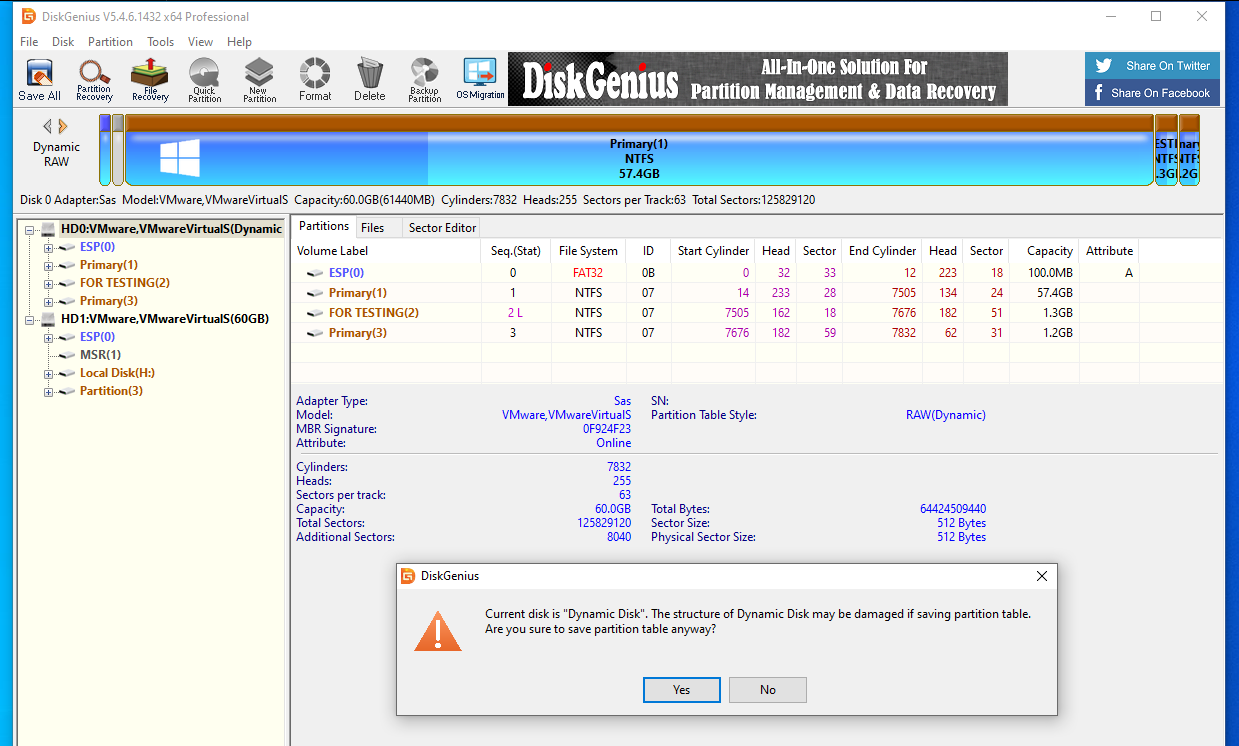Expand Local Disk(H:) tree node
The width and height of the screenshot is (1239, 746).
click(x=48, y=373)
